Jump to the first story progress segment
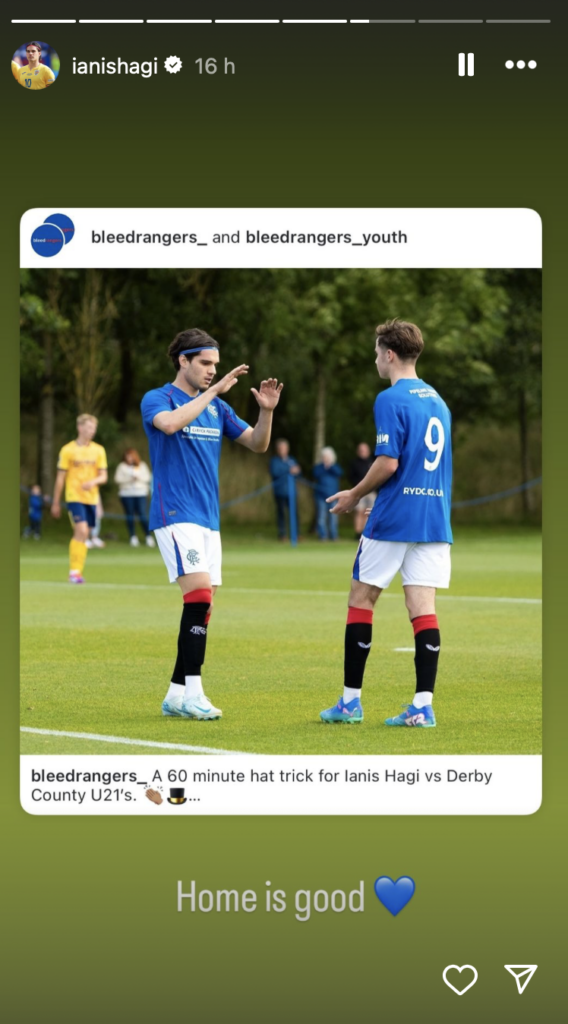Viewport: 568px width, 1024px height. coord(43,21)
